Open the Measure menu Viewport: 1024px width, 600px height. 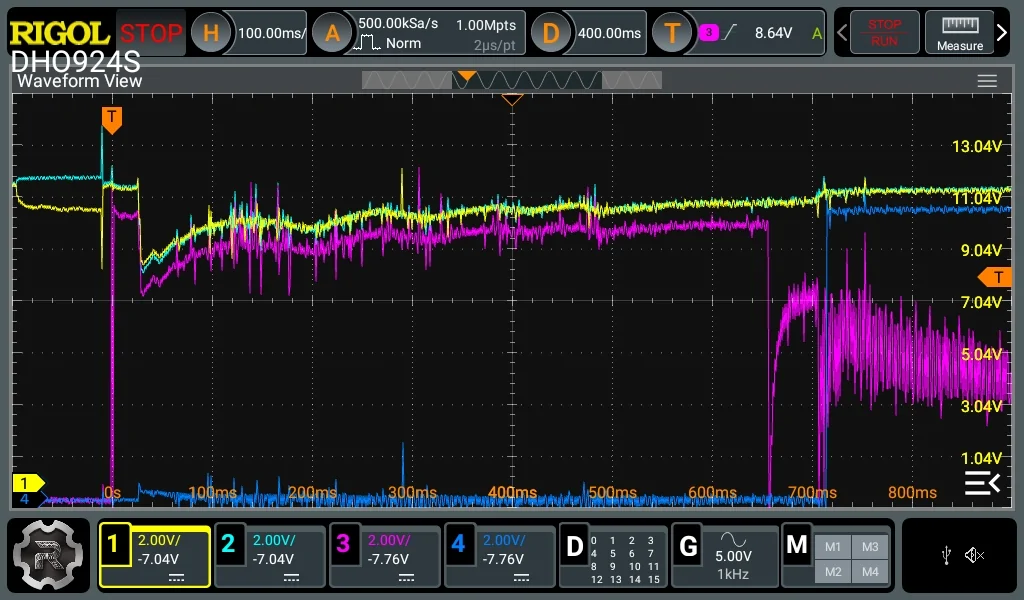[x=959, y=33]
